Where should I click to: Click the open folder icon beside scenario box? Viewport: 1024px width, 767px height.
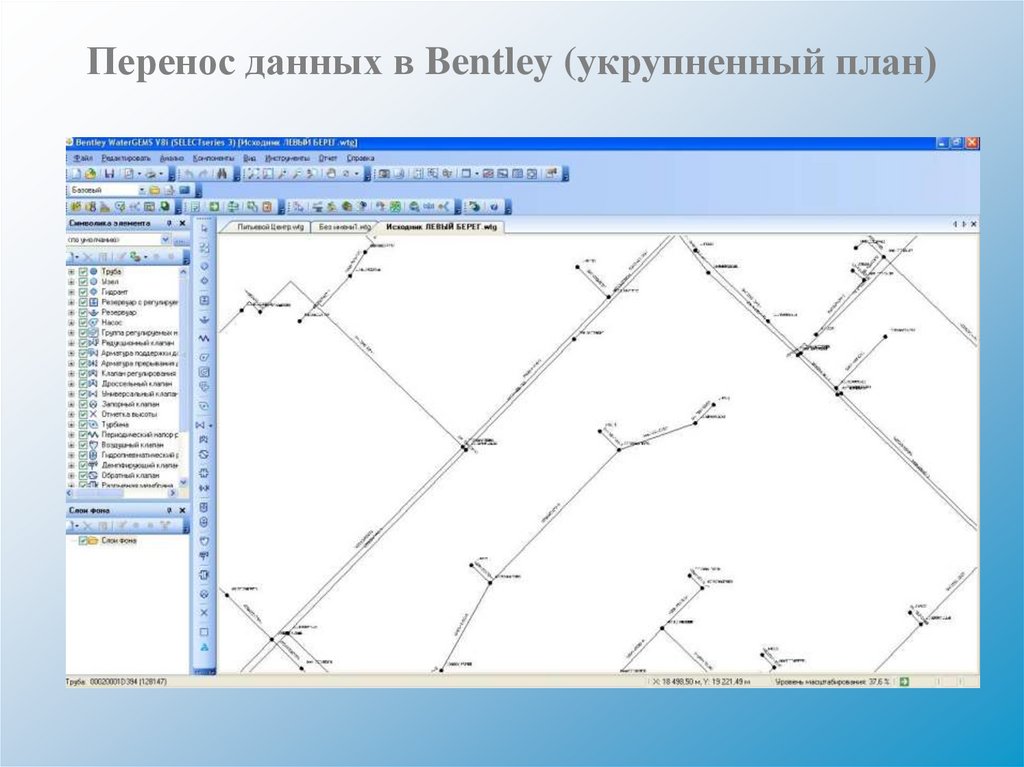pos(155,190)
